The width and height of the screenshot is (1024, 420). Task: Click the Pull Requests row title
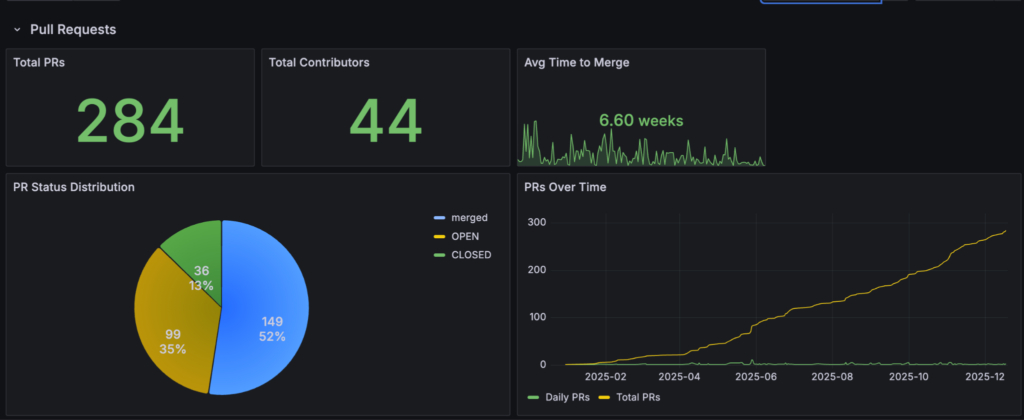(73, 30)
